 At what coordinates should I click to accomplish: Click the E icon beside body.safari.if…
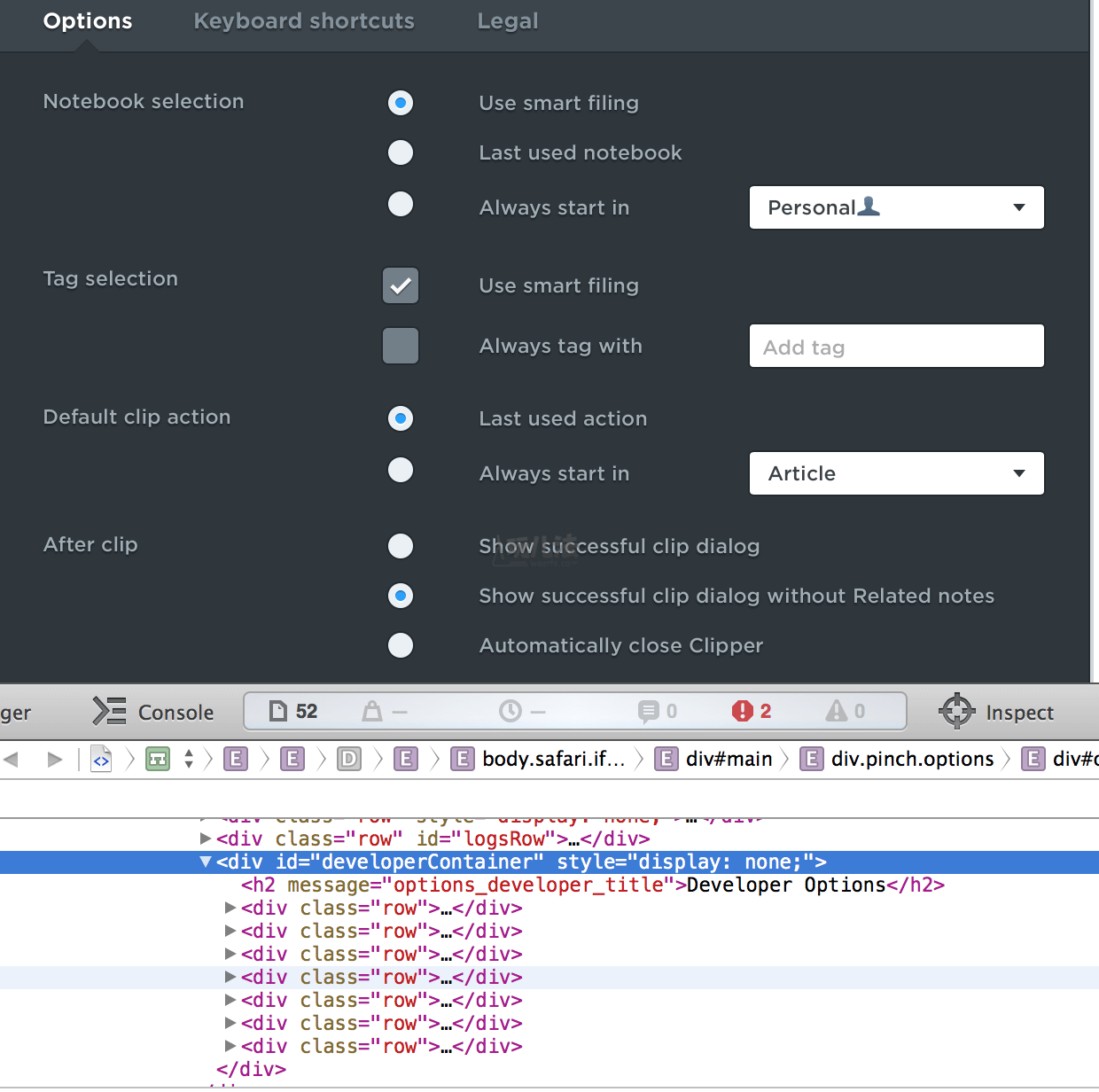pyautogui.click(x=462, y=759)
